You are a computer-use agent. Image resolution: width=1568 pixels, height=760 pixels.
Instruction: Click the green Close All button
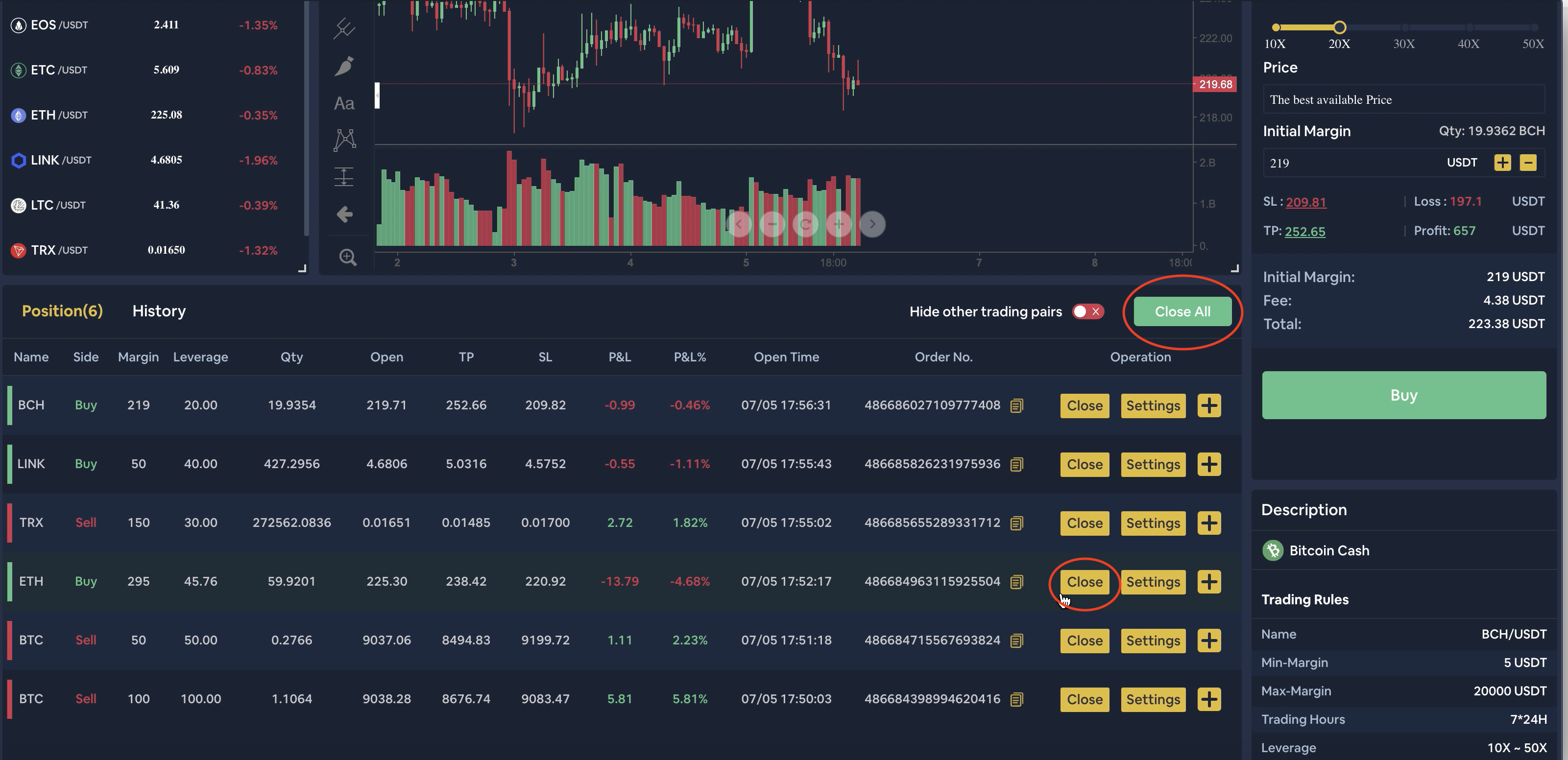[1182, 311]
